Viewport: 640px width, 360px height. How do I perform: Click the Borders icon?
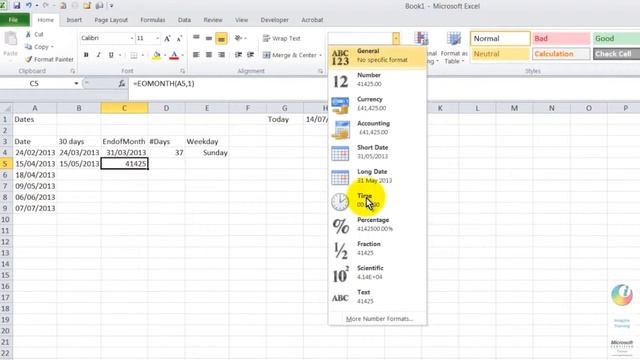[133, 55]
